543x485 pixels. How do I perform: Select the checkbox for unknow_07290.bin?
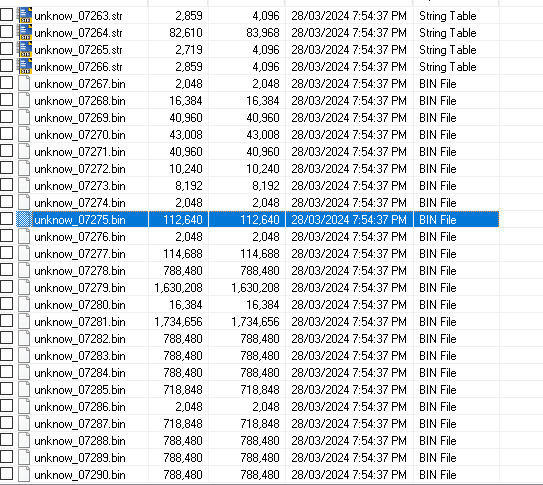[x=6, y=474]
